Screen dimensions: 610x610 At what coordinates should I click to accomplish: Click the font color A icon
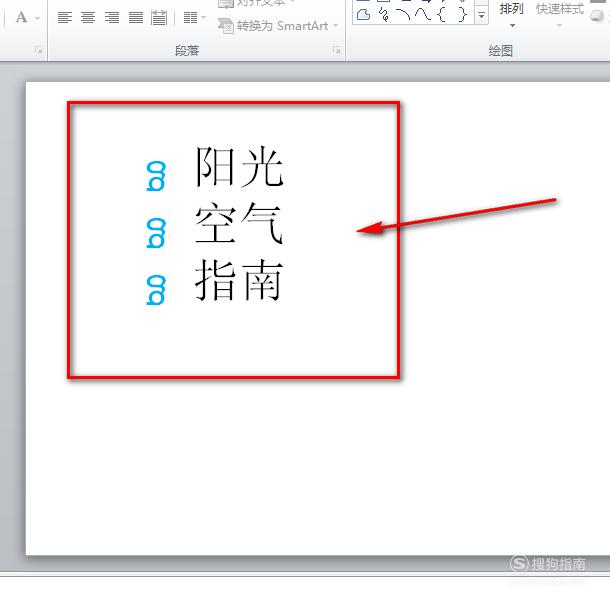pos(22,18)
